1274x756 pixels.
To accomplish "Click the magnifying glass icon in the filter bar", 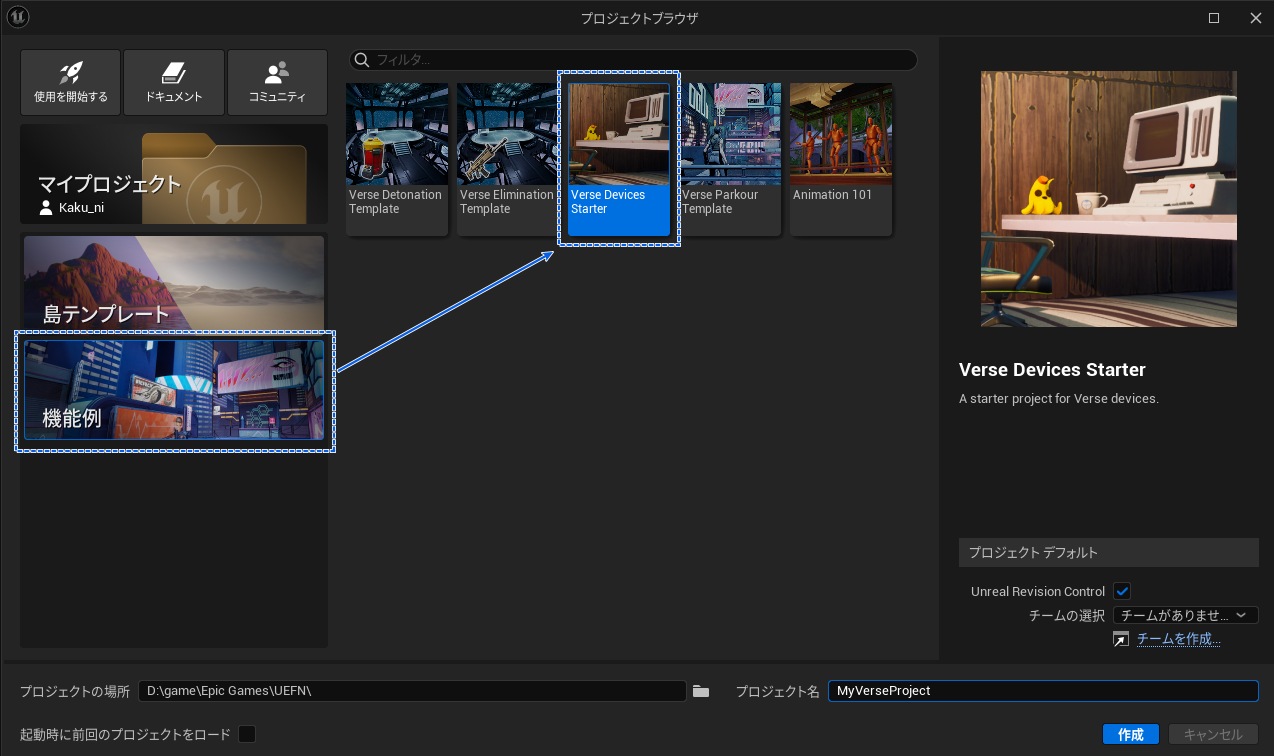I will point(361,59).
